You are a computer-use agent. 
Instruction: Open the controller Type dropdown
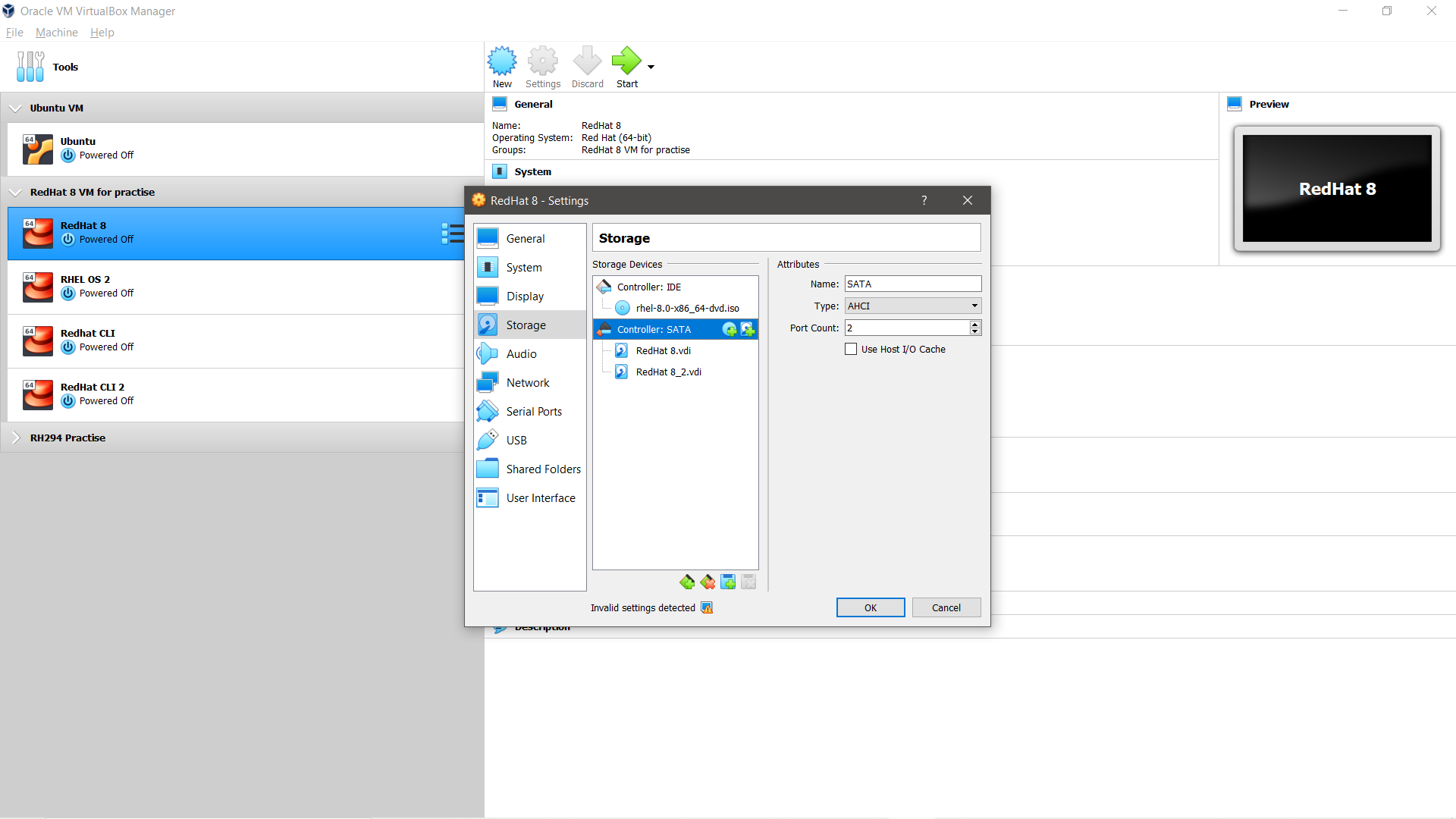click(x=913, y=306)
